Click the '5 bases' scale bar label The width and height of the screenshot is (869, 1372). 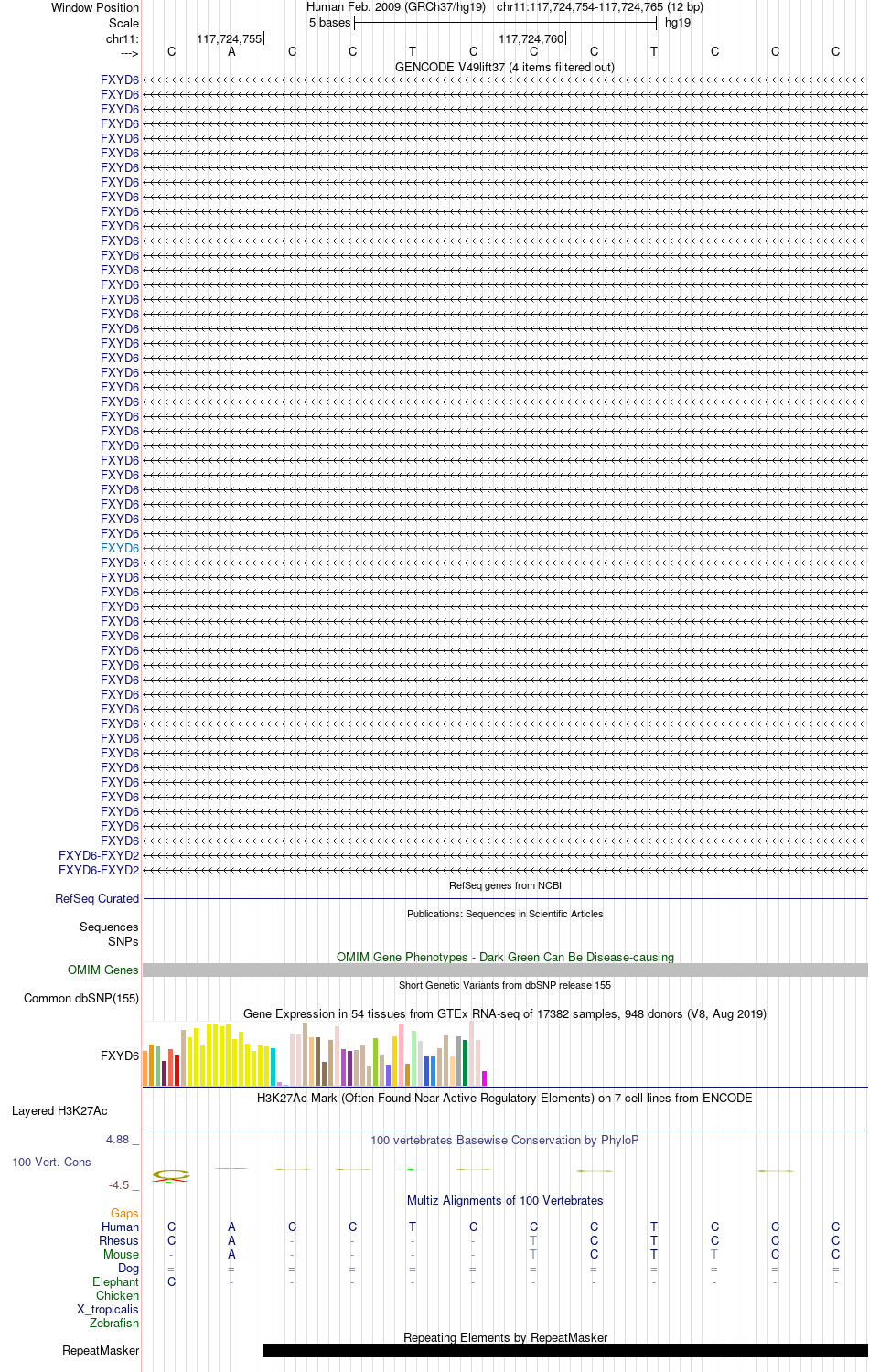pos(330,22)
